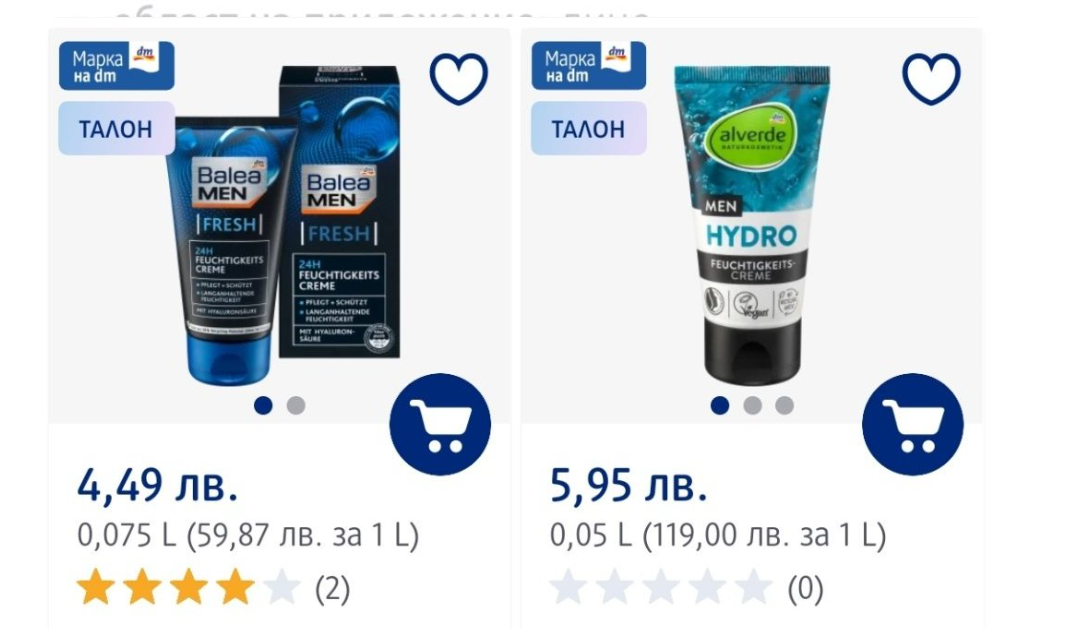
Task: Favorite the alverde MEN Hydro cream
Action: tap(931, 79)
